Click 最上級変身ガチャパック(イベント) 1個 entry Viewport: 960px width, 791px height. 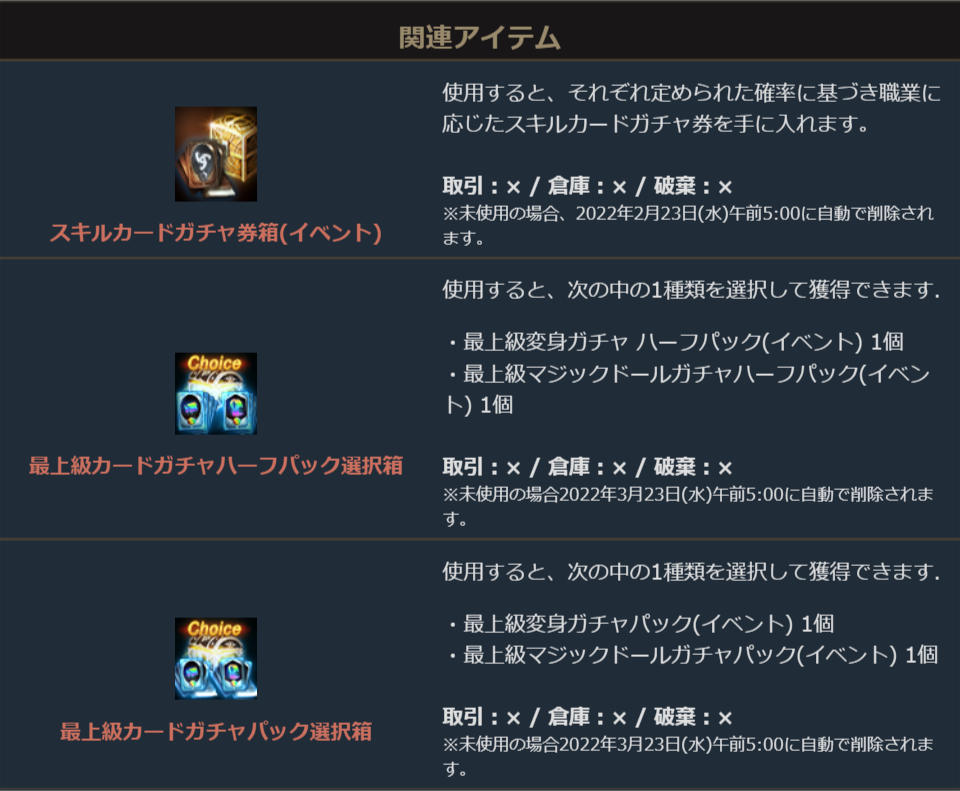[x=640, y=624]
